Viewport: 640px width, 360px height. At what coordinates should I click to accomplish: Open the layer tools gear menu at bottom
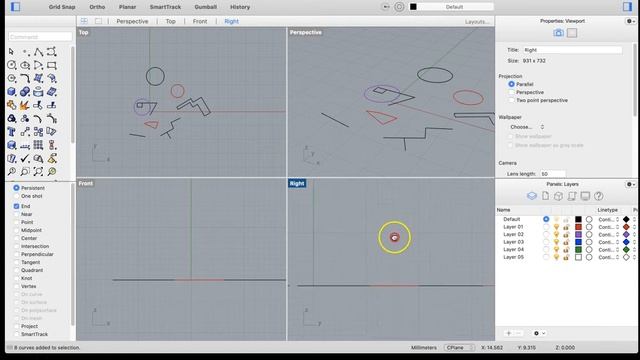click(x=539, y=333)
